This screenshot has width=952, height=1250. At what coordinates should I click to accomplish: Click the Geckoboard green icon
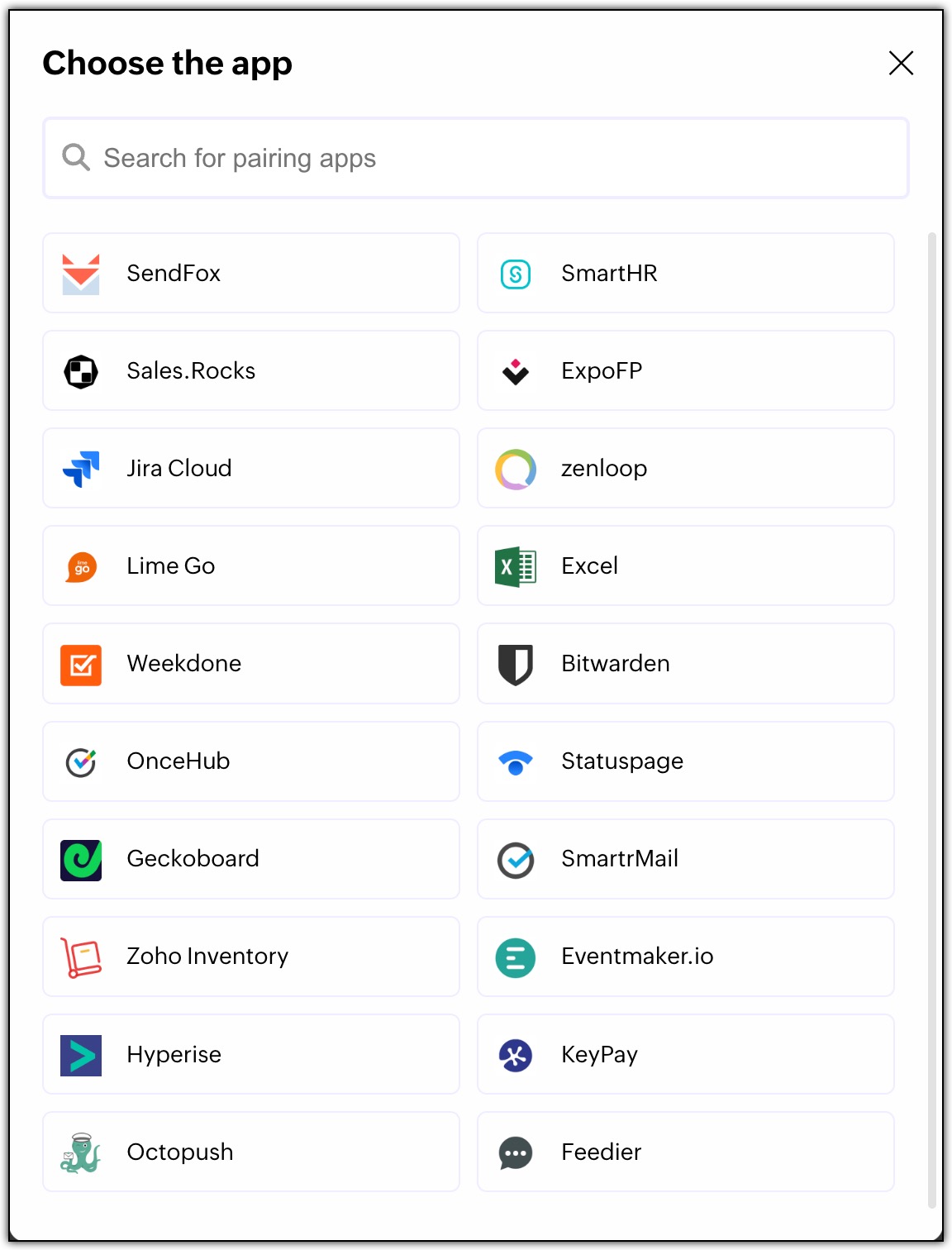[81, 860]
